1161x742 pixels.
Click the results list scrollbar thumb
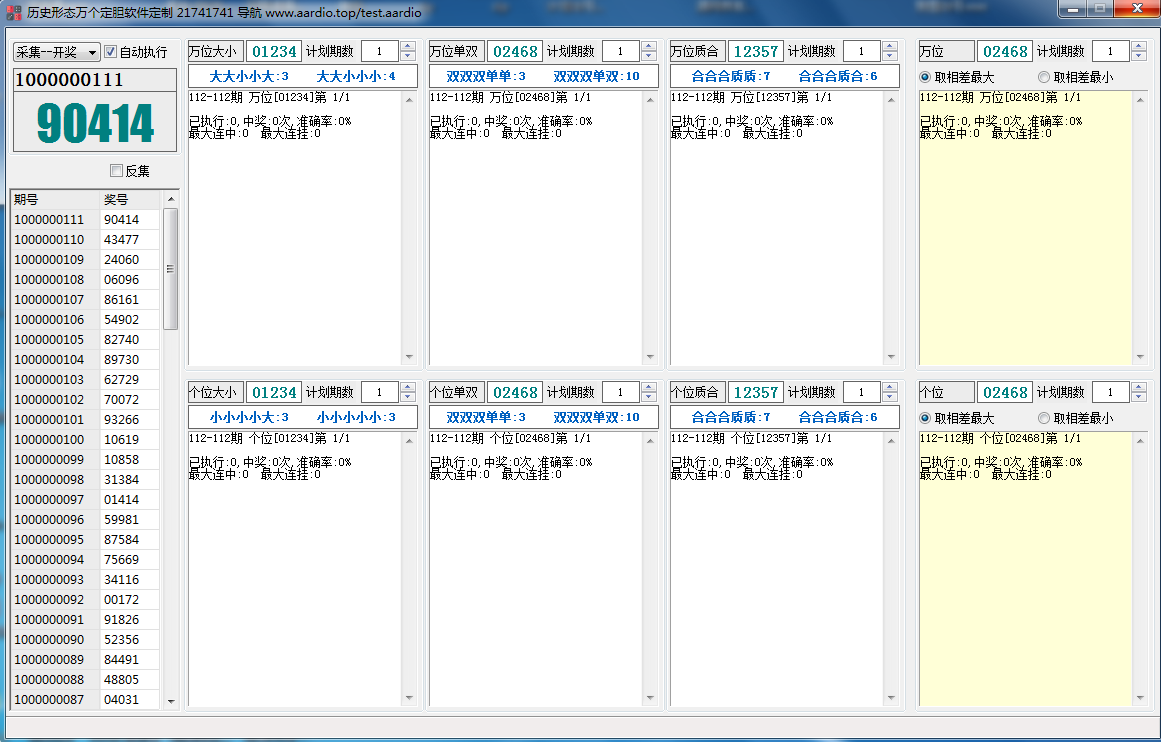[170, 268]
